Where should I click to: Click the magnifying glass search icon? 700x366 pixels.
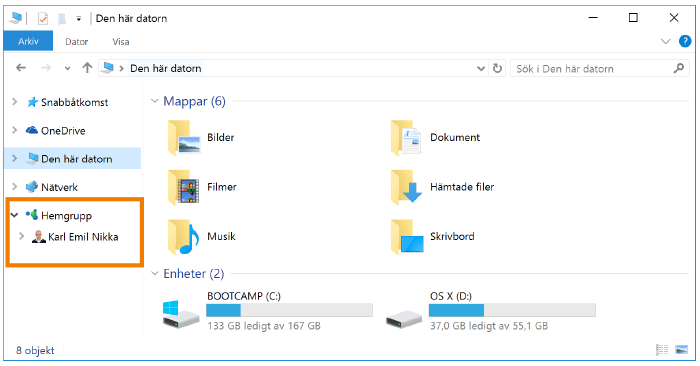tap(679, 68)
